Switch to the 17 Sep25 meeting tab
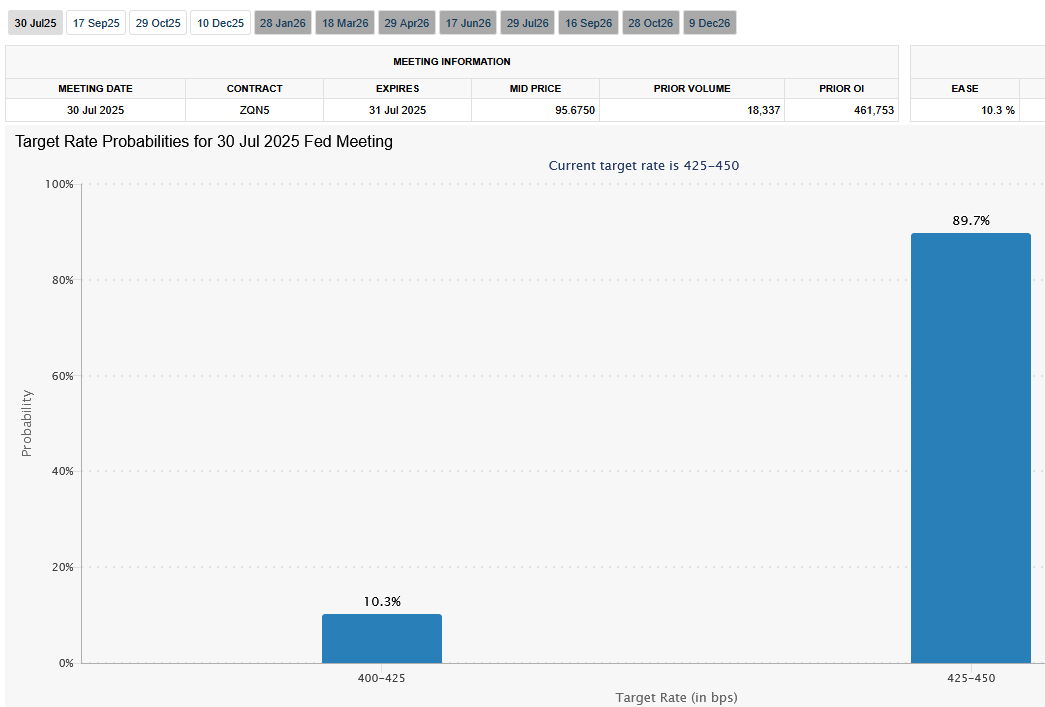 point(96,23)
